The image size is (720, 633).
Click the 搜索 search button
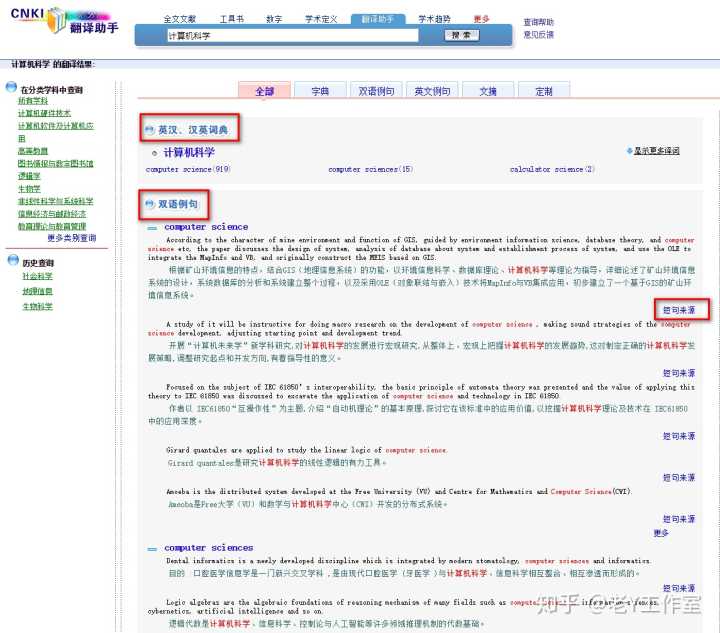coord(461,35)
